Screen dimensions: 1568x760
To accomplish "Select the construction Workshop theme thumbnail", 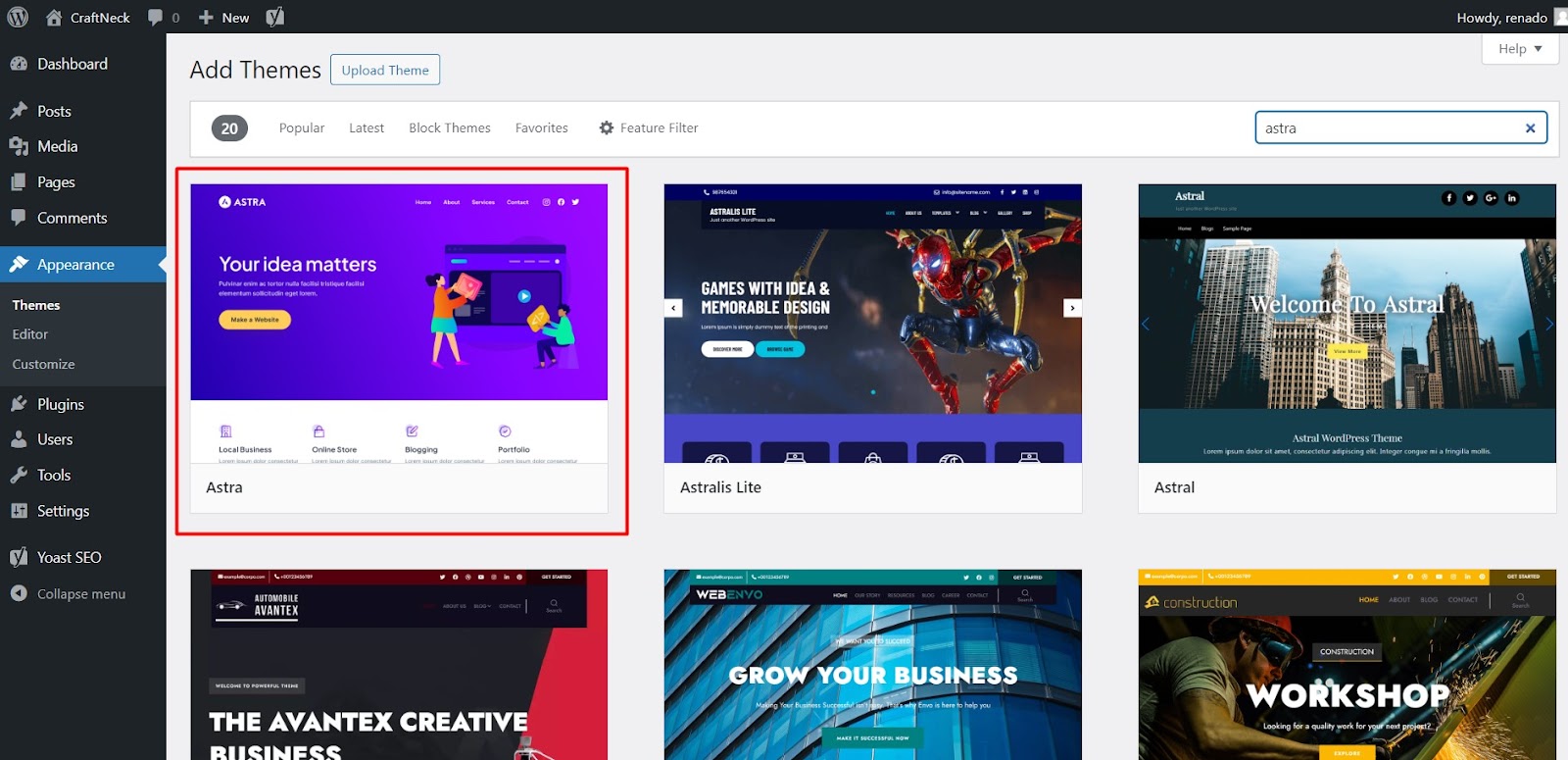I will [x=1347, y=665].
